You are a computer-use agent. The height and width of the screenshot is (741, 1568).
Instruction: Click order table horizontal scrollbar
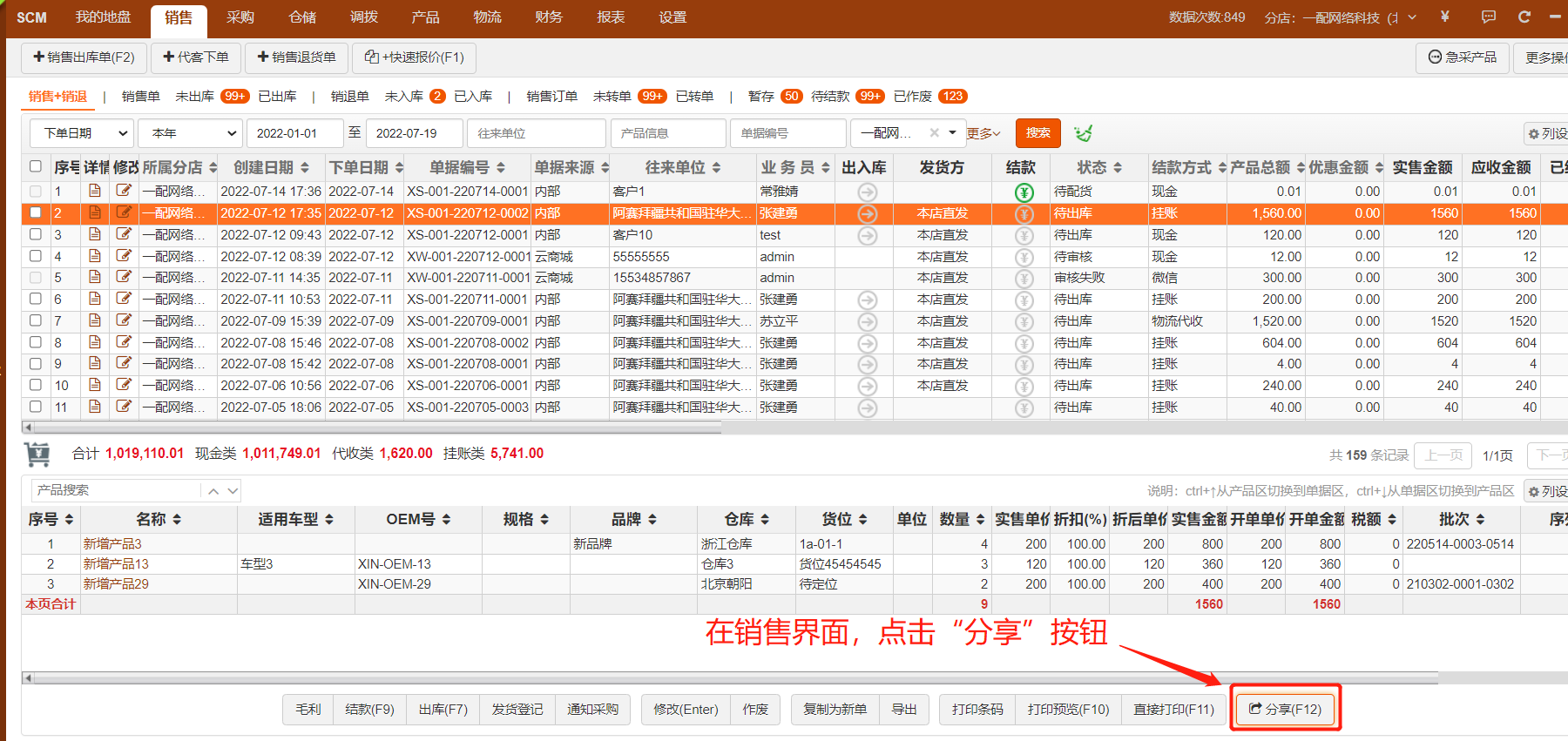coord(378,428)
